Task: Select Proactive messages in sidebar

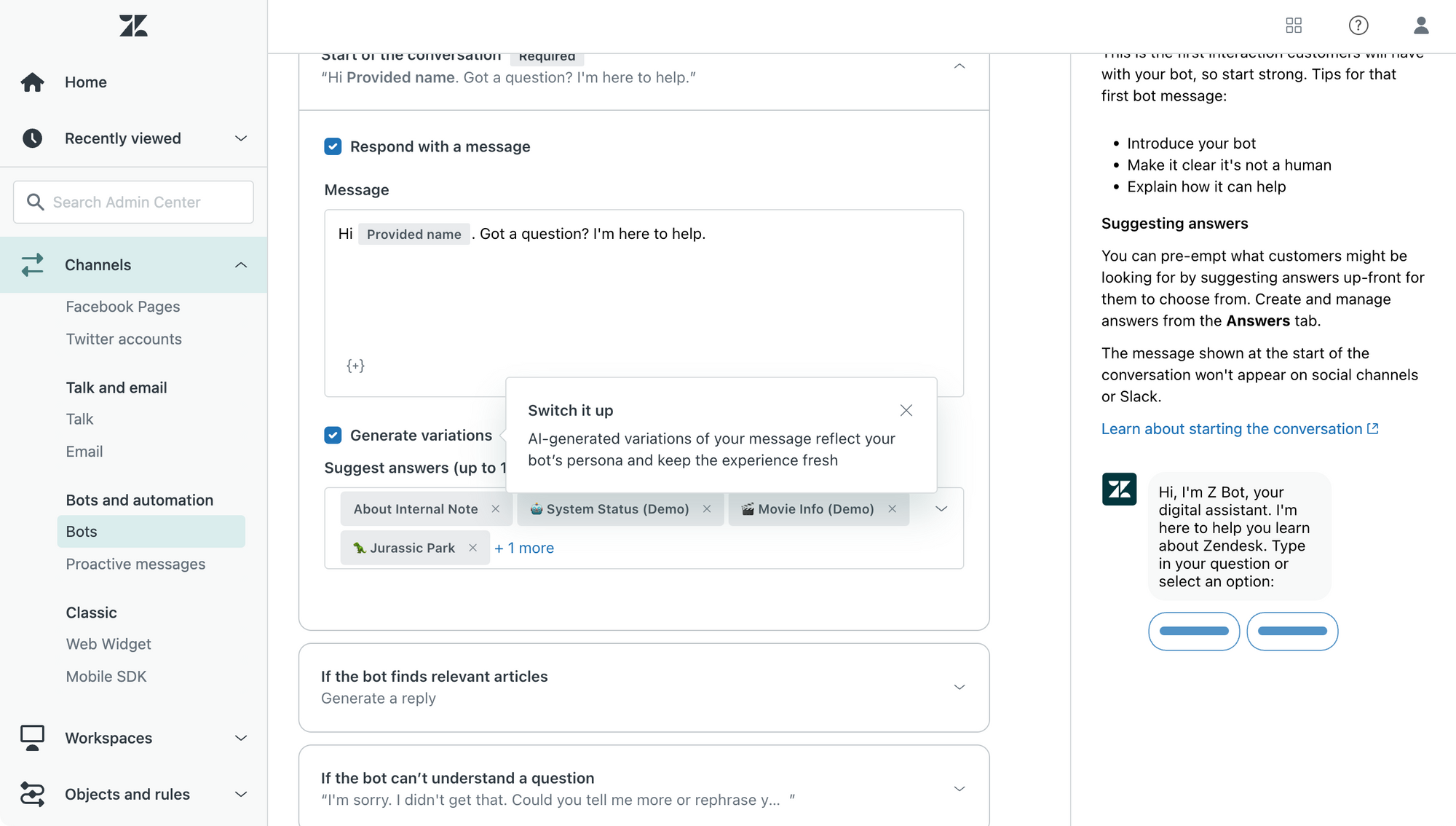Action: 135,564
